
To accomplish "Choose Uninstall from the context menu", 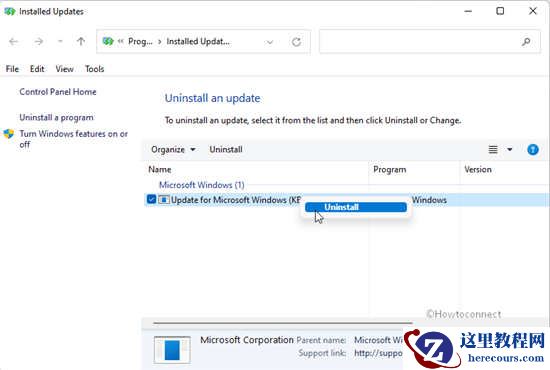I will [356, 207].
